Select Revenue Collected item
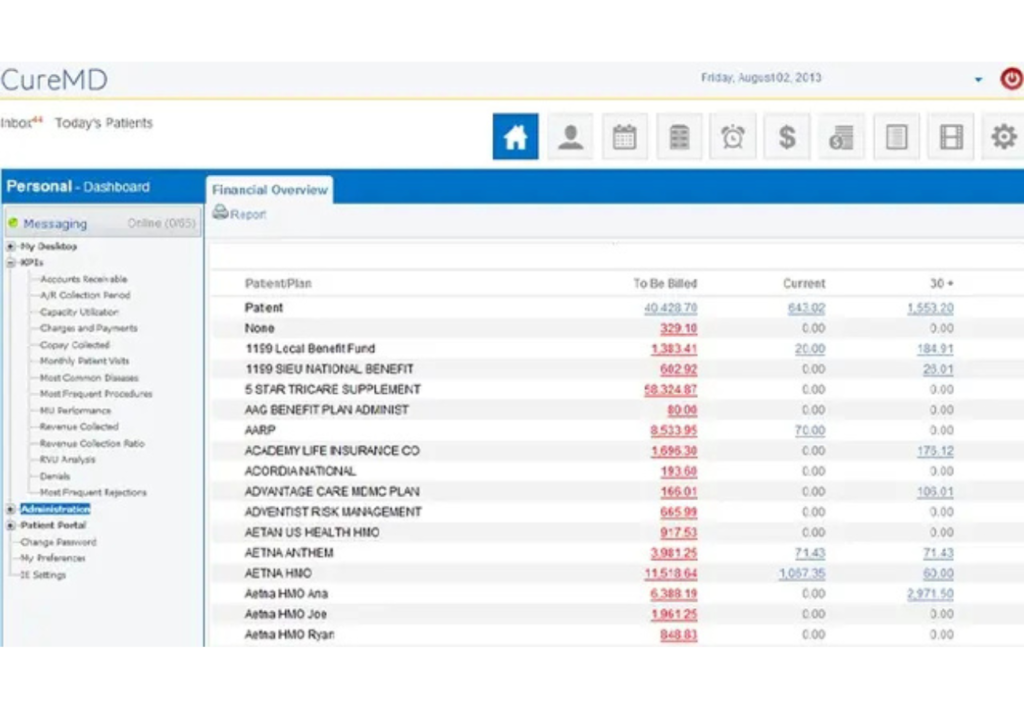The height and width of the screenshot is (709, 1024). pyautogui.click(x=79, y=426)
